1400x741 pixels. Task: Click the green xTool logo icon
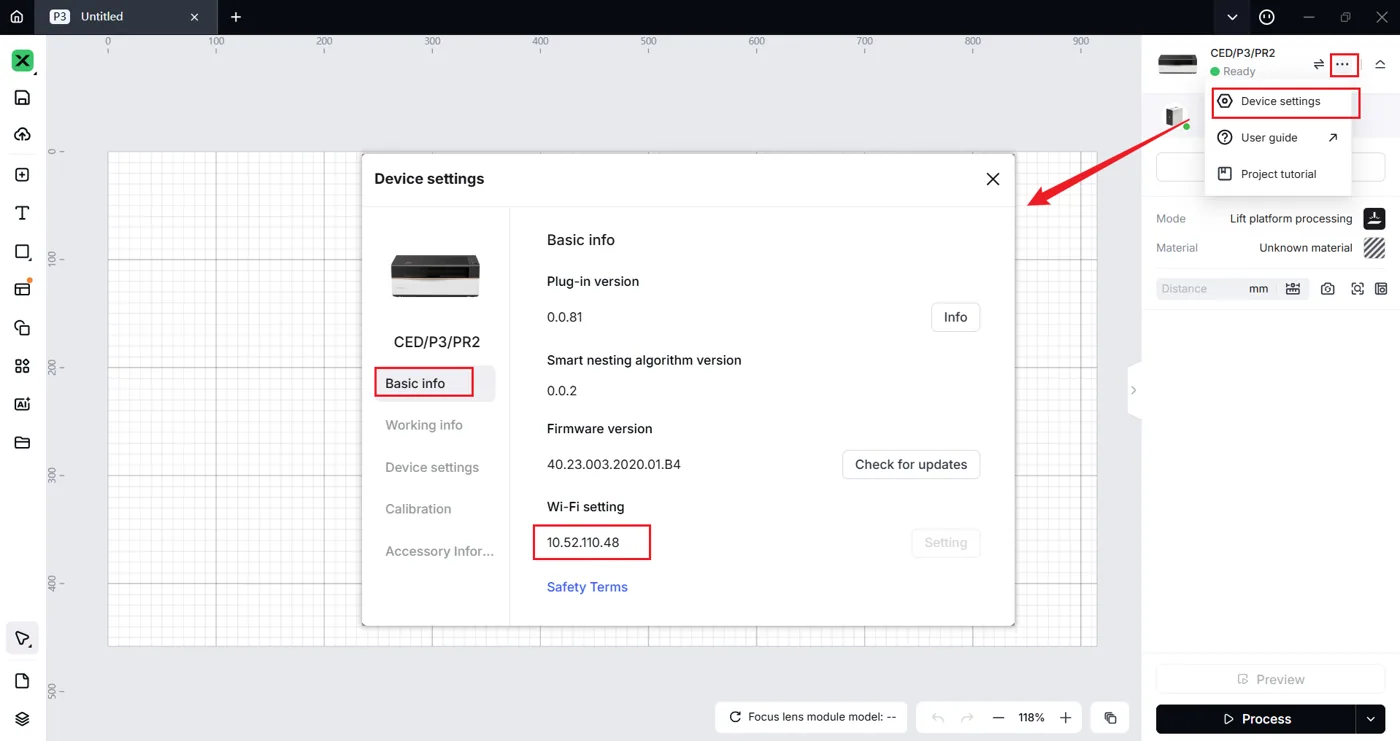pos(22,61)
